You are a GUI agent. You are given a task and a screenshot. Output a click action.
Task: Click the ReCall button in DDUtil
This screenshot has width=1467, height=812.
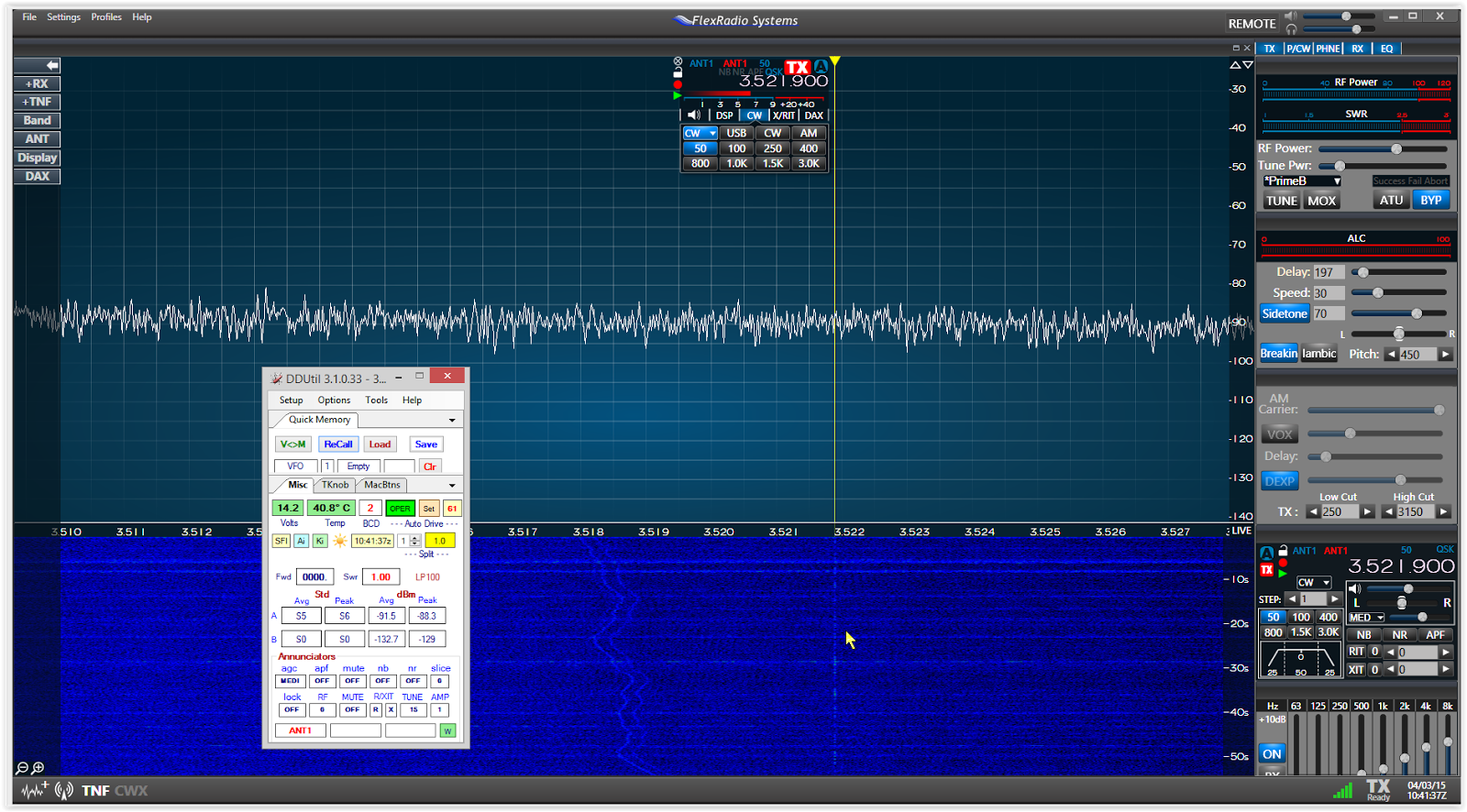(x=337, y=444)
